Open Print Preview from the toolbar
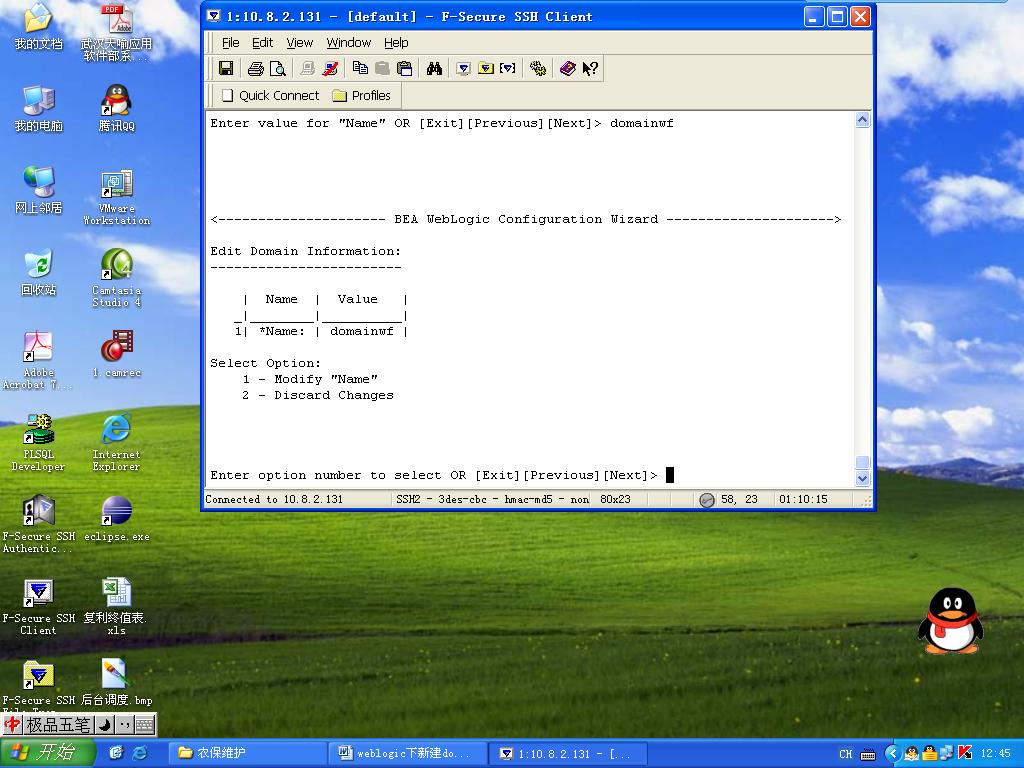The image size is (1024, 768). coord(278,69)
